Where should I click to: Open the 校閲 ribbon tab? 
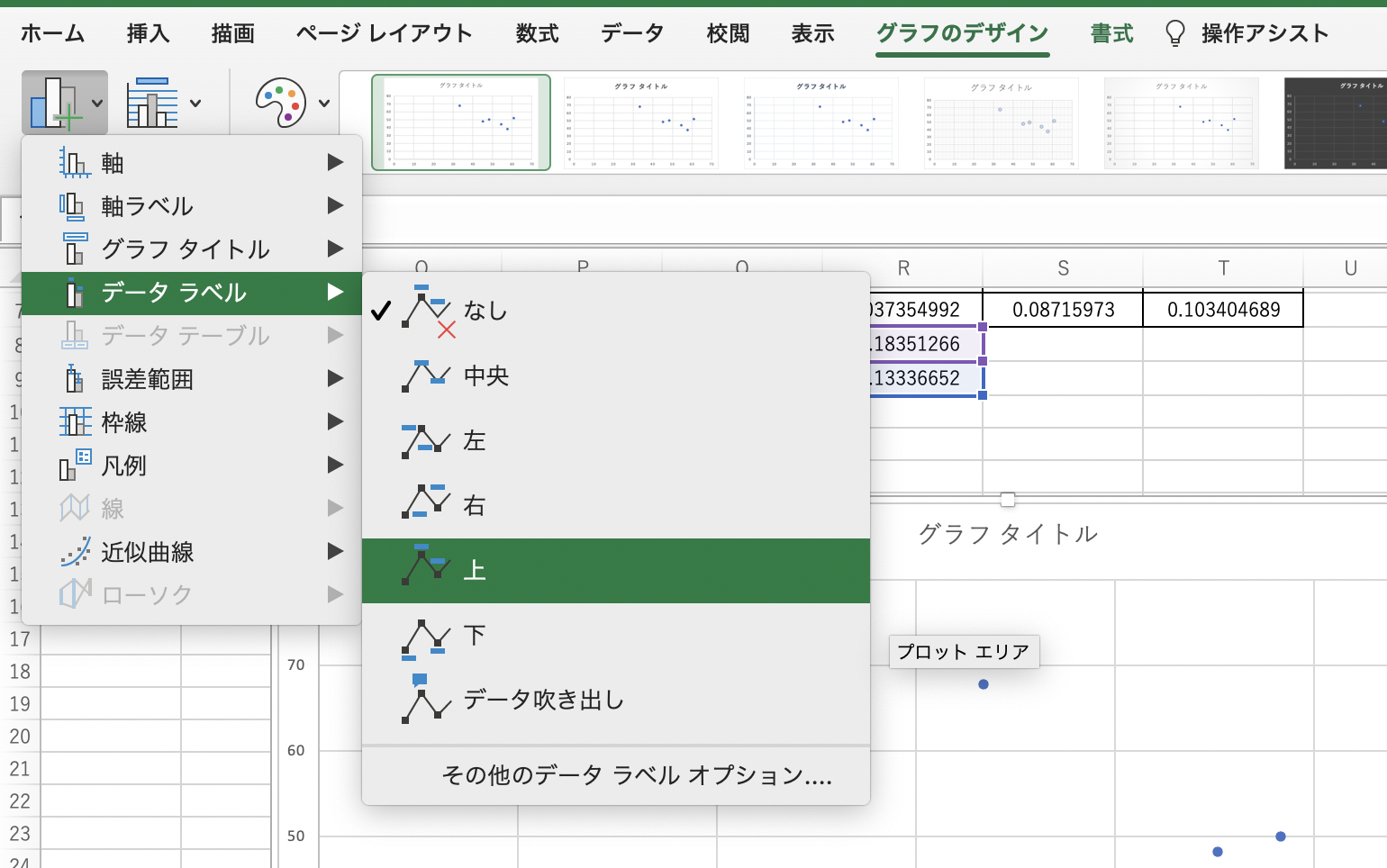728,33
